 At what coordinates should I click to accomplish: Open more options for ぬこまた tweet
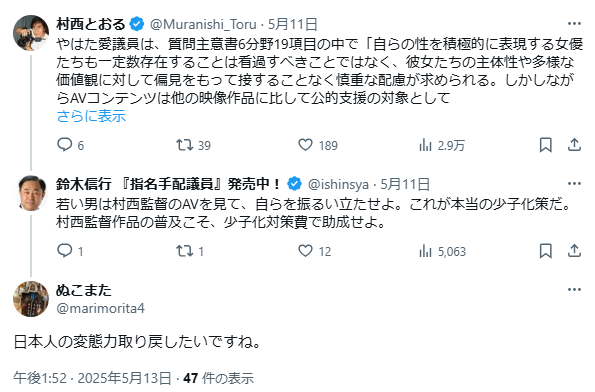[575, 290]
